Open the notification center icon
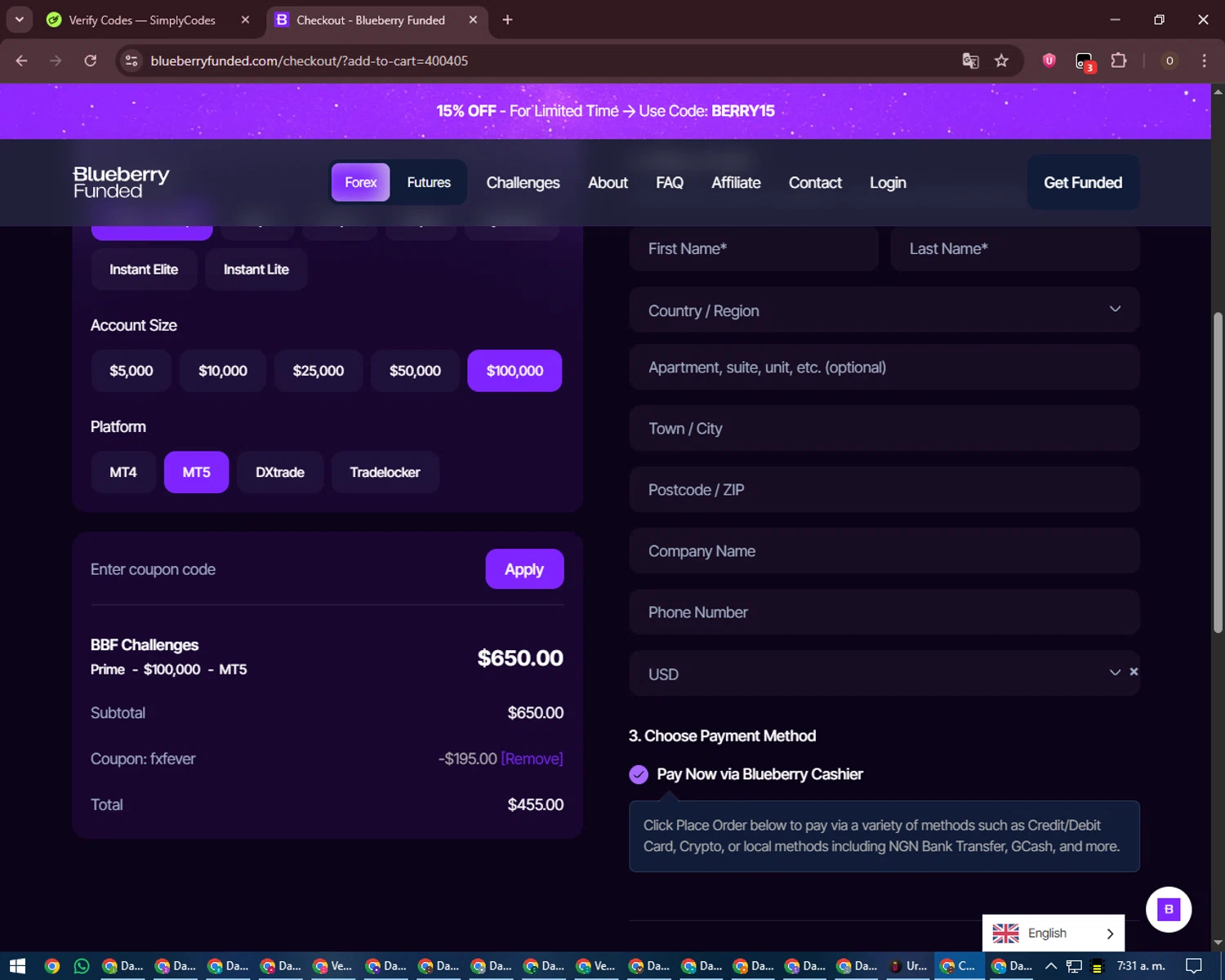Viewport: 1225px width, 980px height. pos(1193,966)
